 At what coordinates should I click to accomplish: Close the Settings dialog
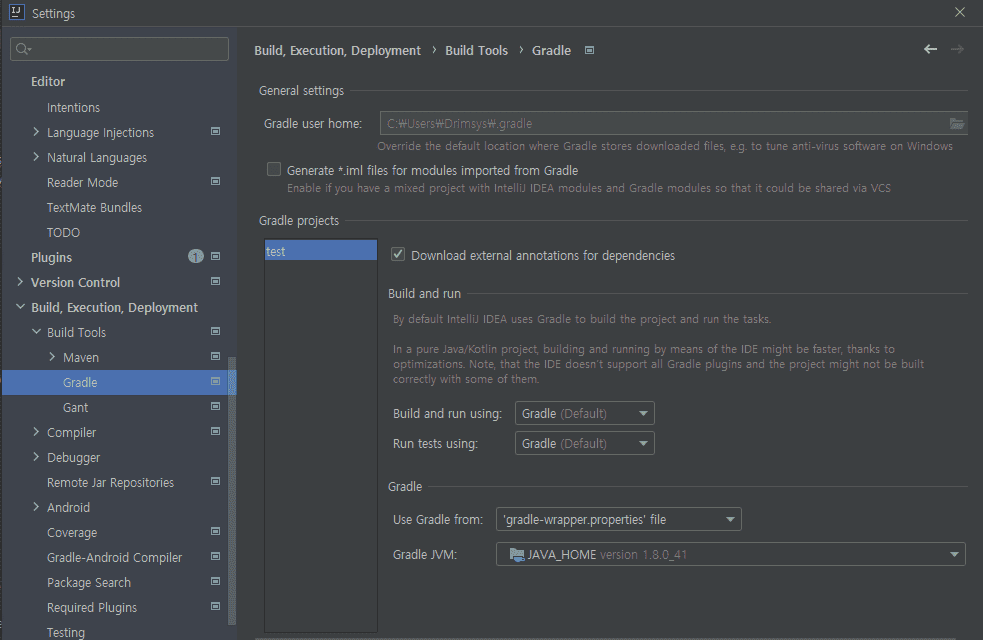[960, 13]
